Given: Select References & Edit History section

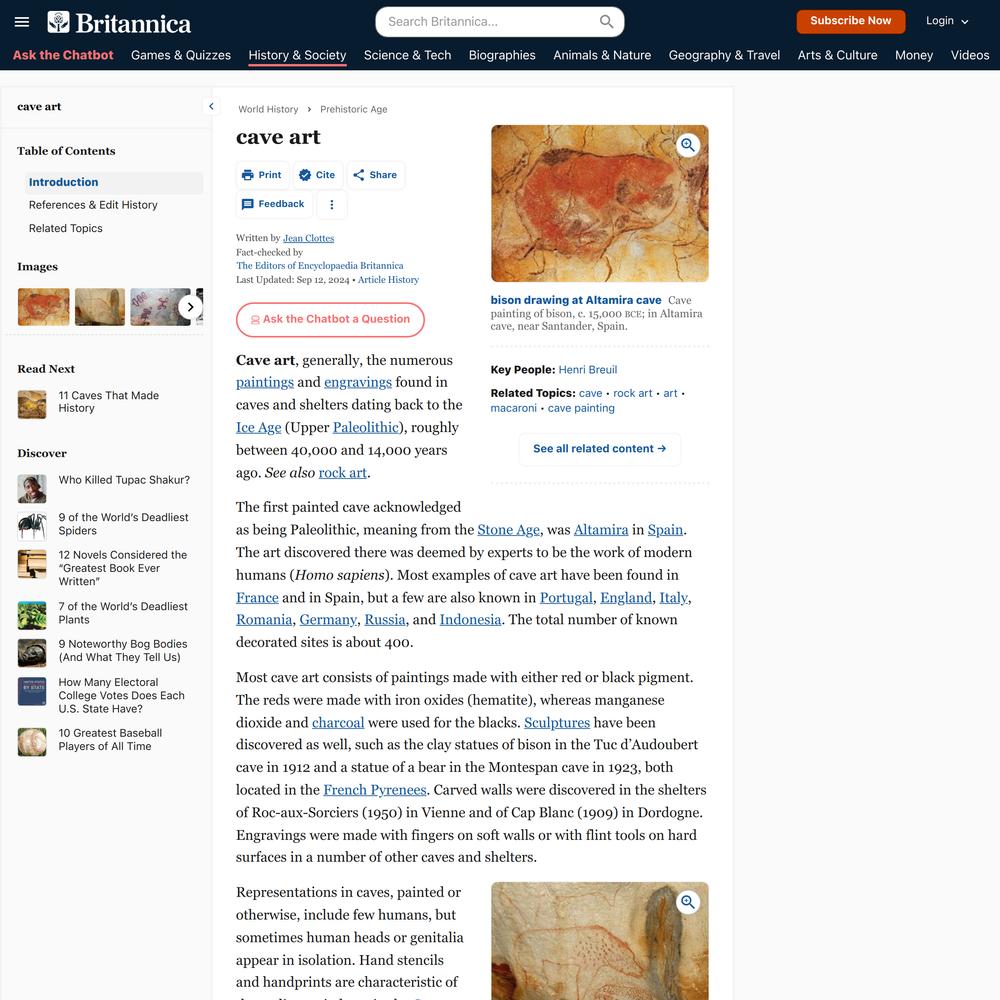Looking at the screenshot, I should (93, 205).
